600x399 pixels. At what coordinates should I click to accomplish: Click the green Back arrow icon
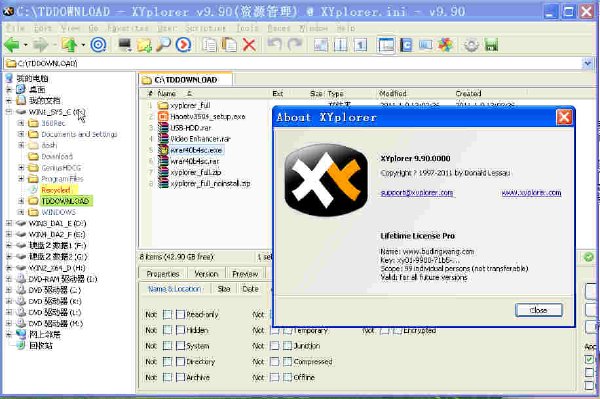(12, 45)
